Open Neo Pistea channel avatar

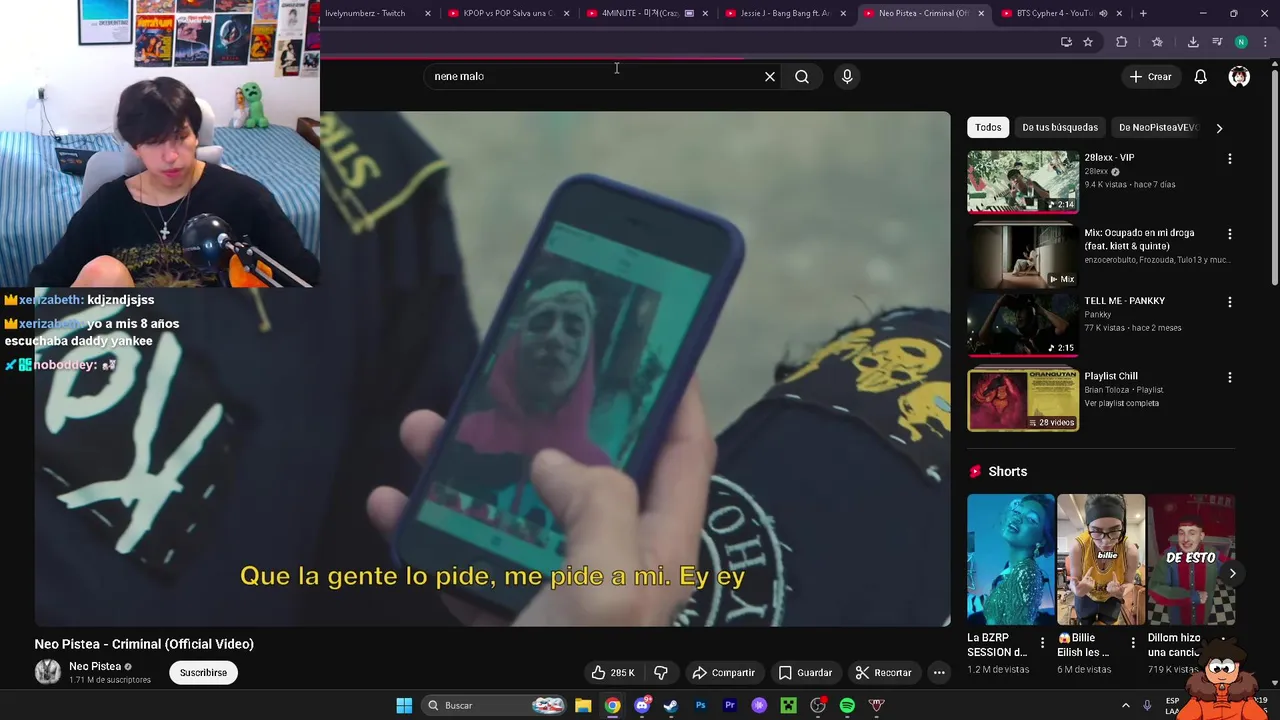click(48, 672)
